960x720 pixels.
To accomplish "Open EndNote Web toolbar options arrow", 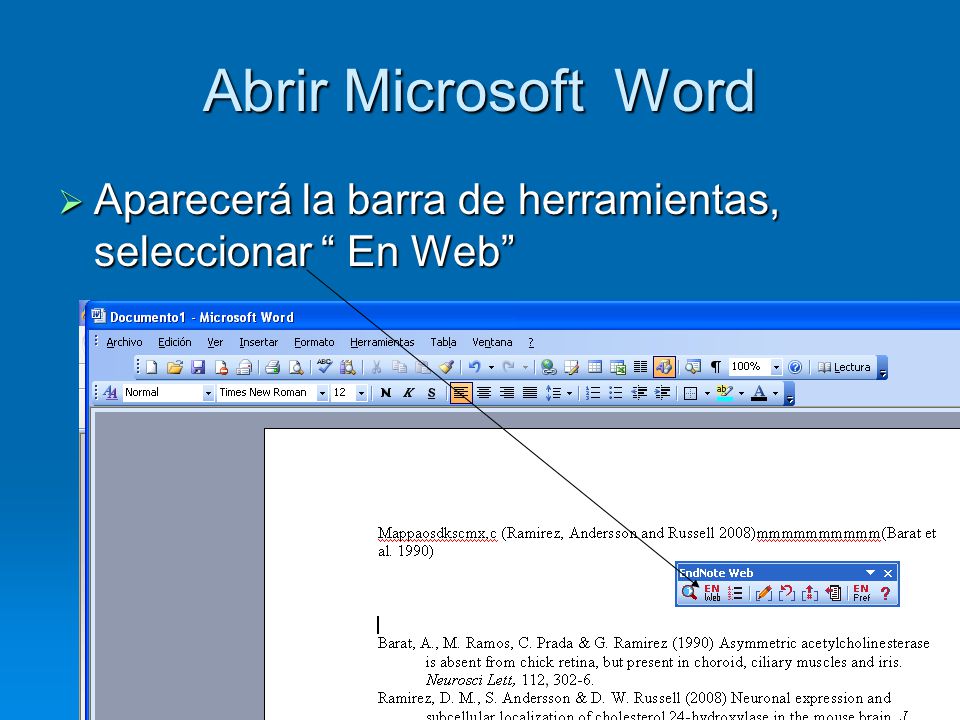I will coord(870,573).
